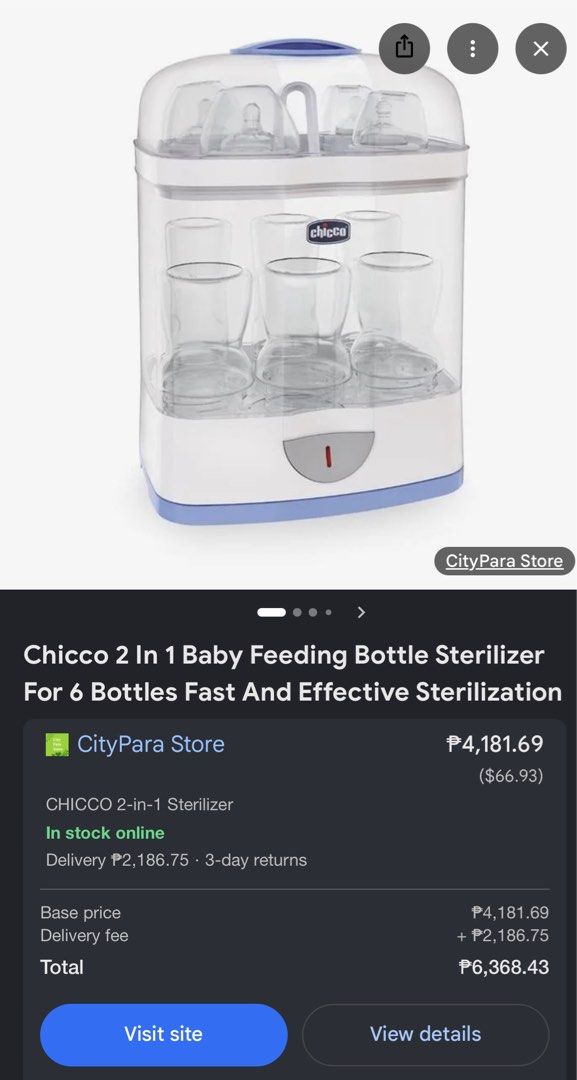Select the fourth carousel dot
Image resolution: width=577 pixels, height=1080 pixels.
pos(328,612)
